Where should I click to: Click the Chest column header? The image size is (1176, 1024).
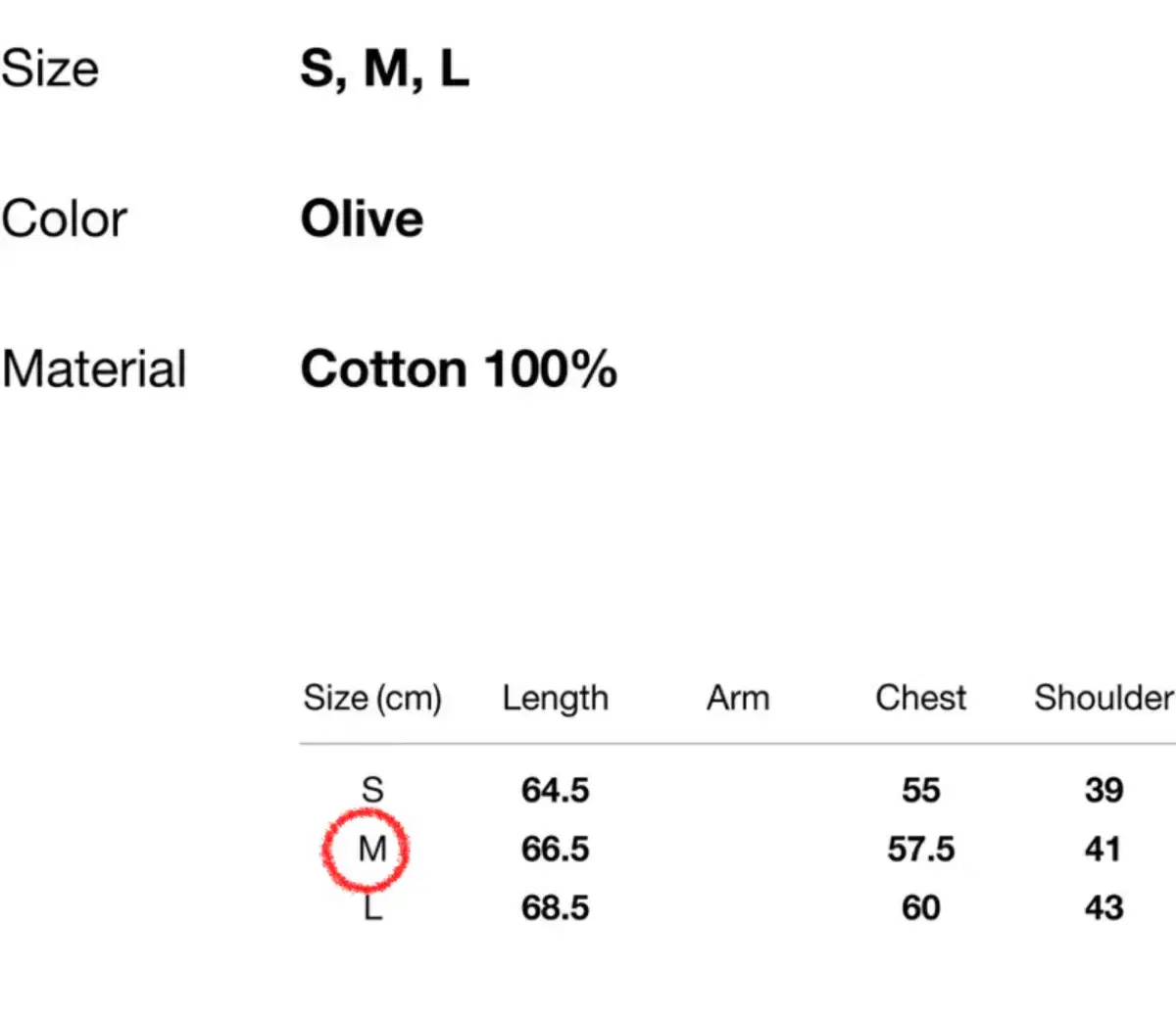(x=920, y=698)
